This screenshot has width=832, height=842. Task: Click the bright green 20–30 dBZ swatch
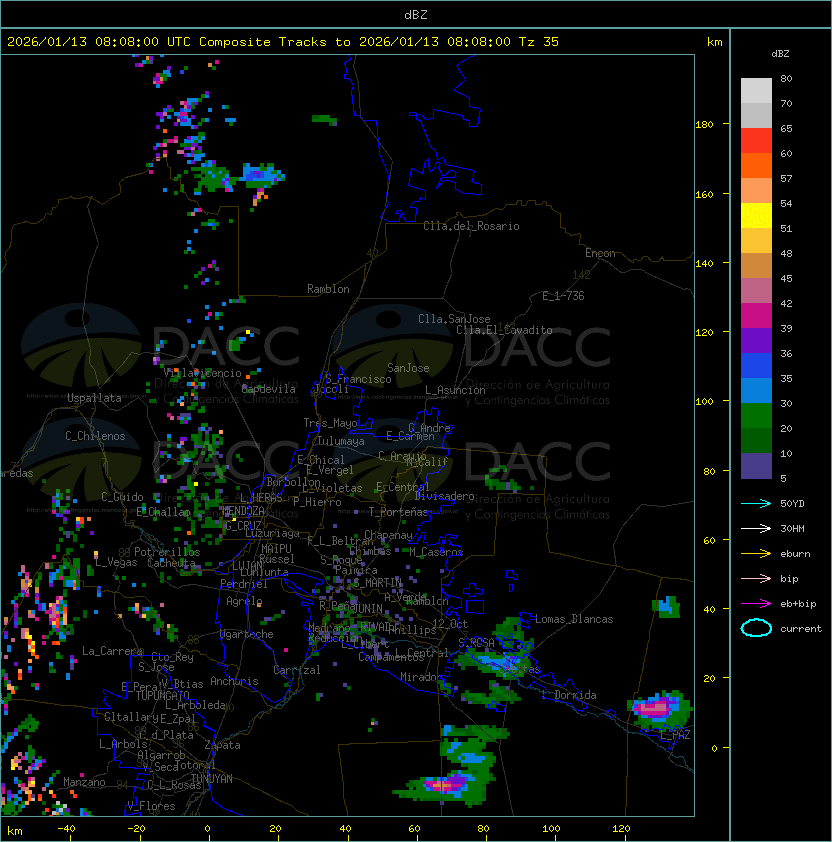click(x=756, y=415)
